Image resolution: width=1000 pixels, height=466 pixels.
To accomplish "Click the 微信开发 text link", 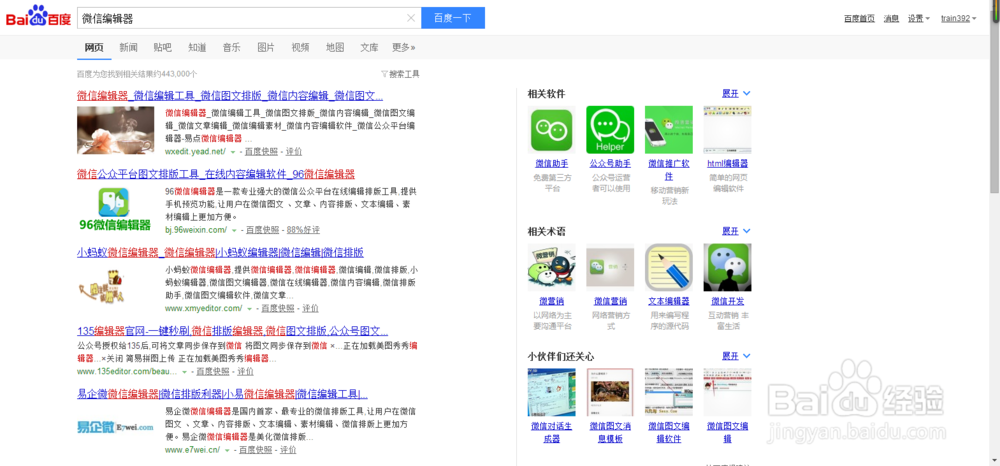I will (728, 302).
